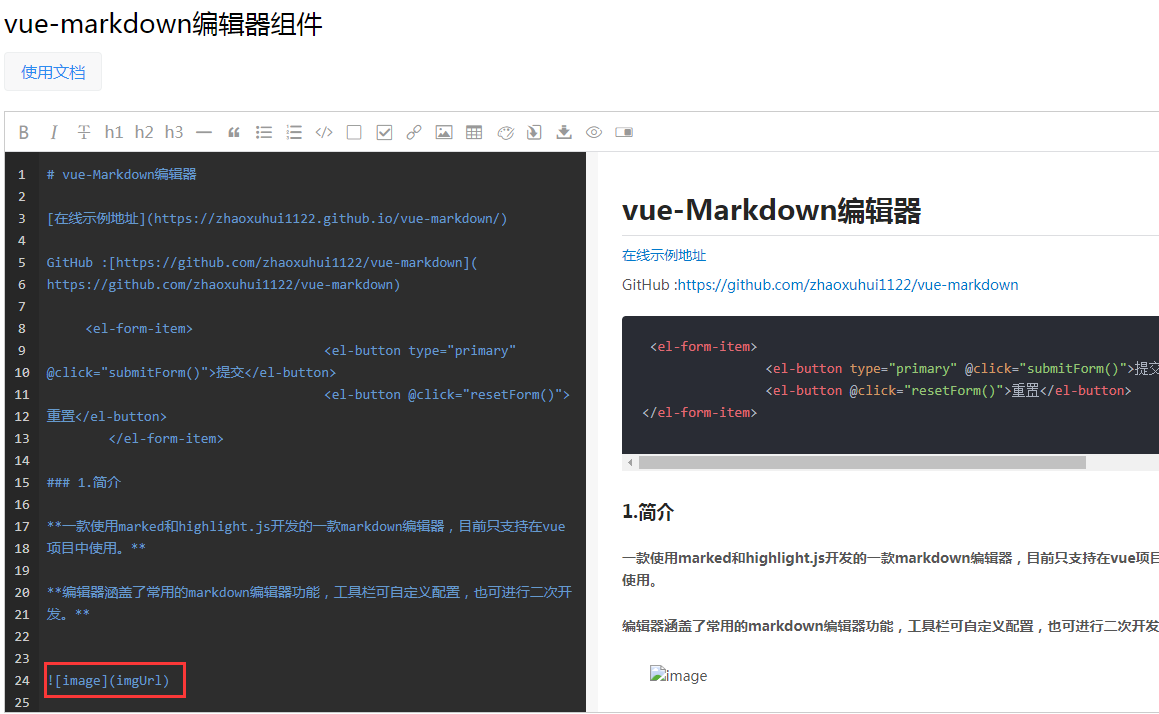Click the broken image placeholder in preview
This screenshot has width=1159, height=714.
(x=679, y=675)
